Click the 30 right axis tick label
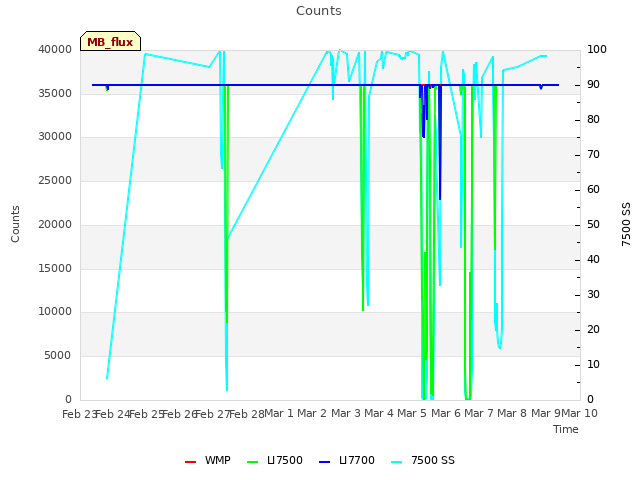This screenshot has width=640, height=480. 593,294
